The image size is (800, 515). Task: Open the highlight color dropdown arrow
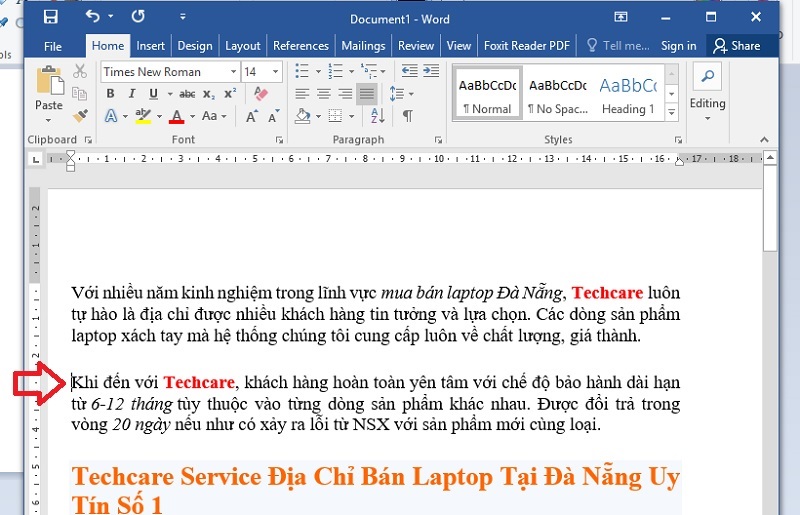(x=159, y=116)
